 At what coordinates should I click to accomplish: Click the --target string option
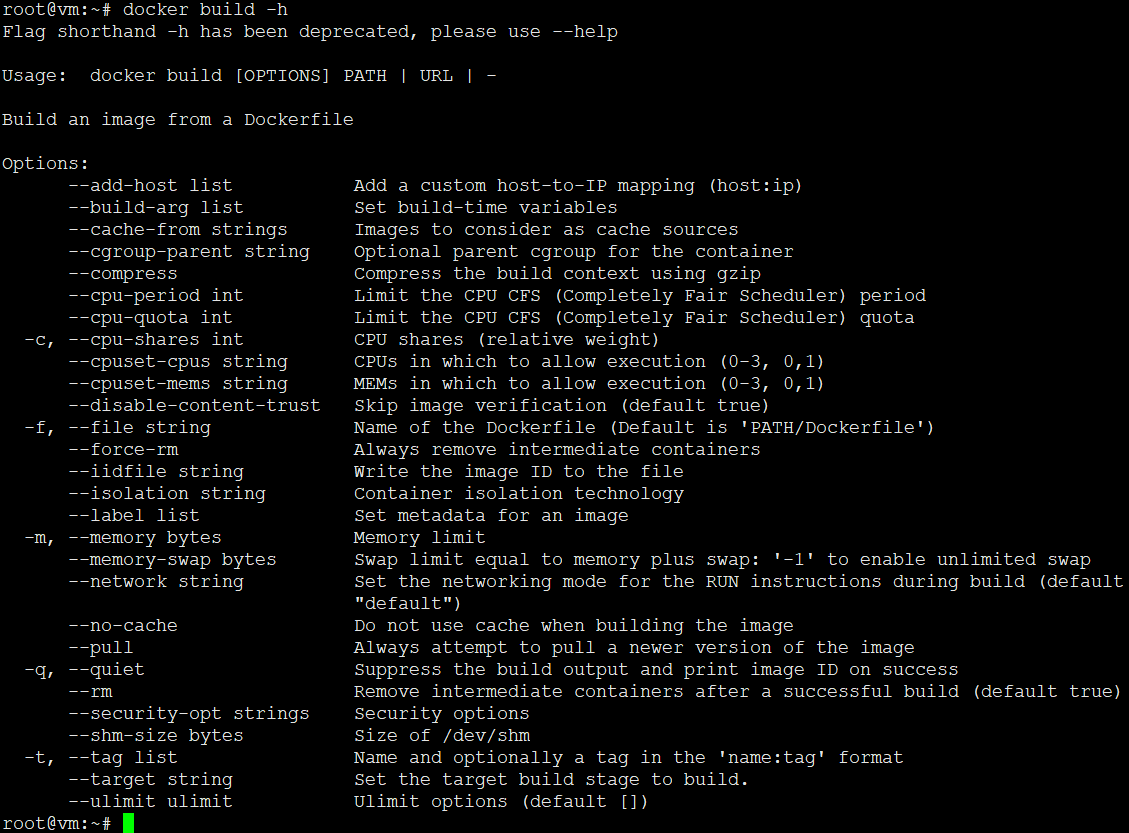150,780
